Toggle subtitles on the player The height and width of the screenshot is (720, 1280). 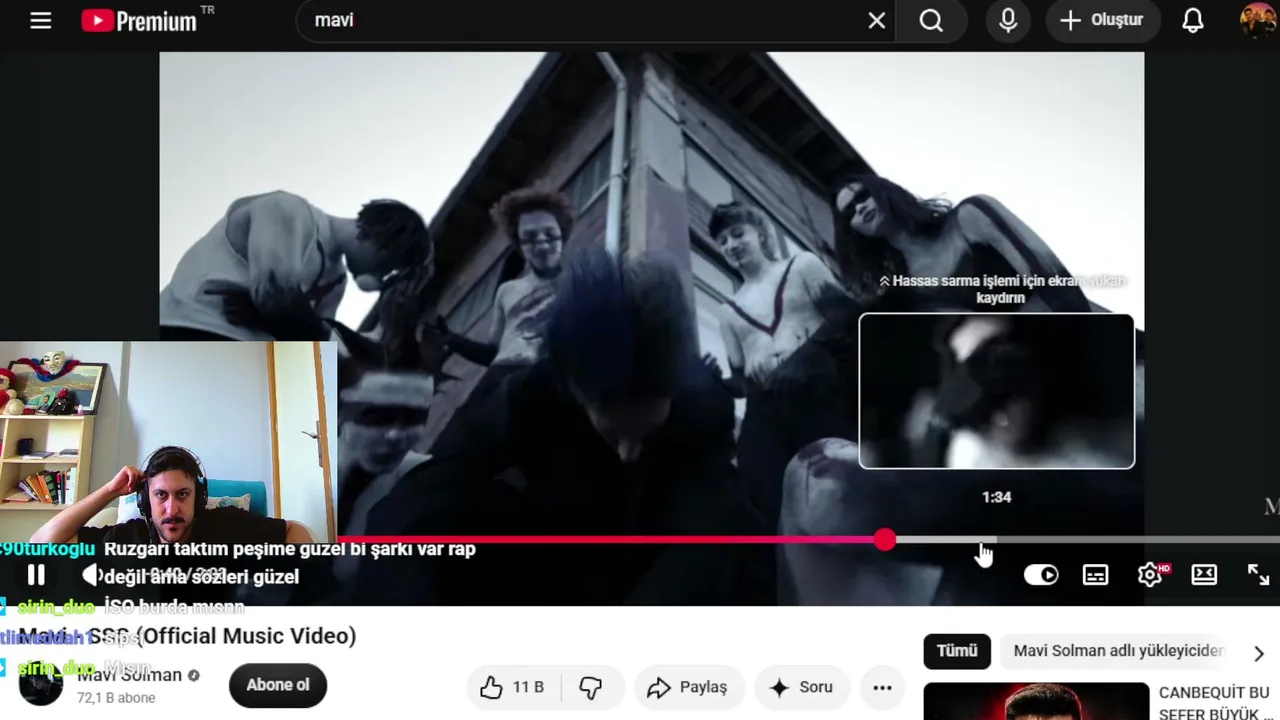(x=1096, y=575)
